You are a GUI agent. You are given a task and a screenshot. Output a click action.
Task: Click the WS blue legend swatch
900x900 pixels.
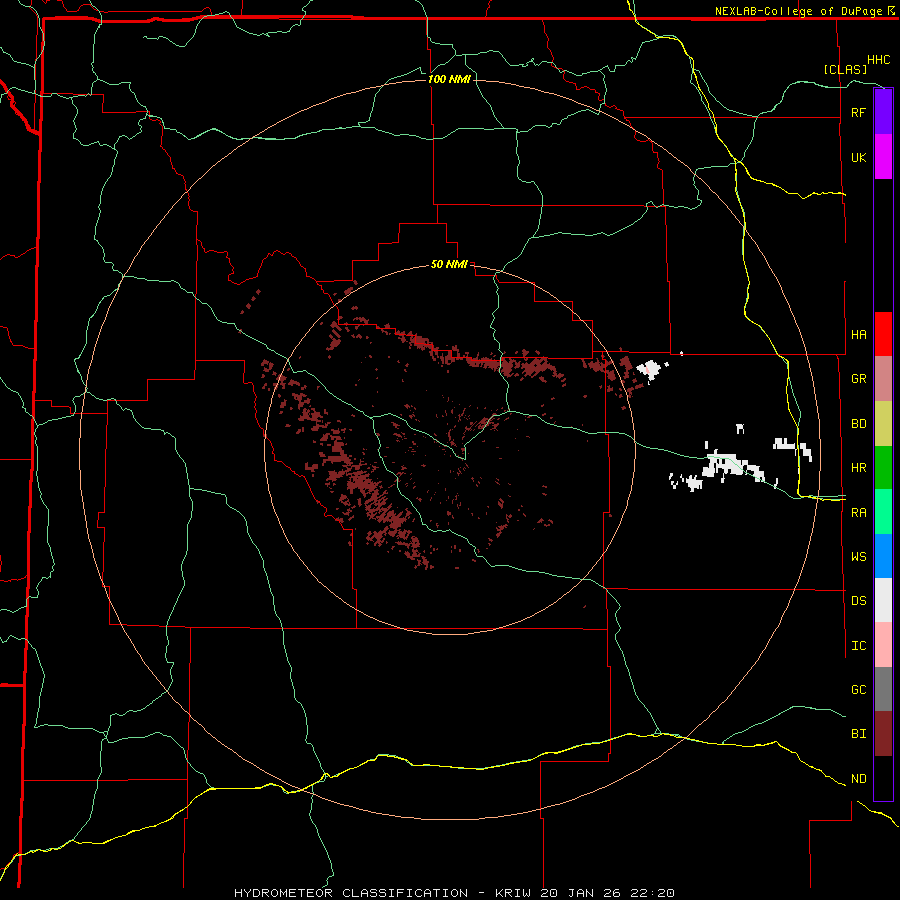pos(883,556)
